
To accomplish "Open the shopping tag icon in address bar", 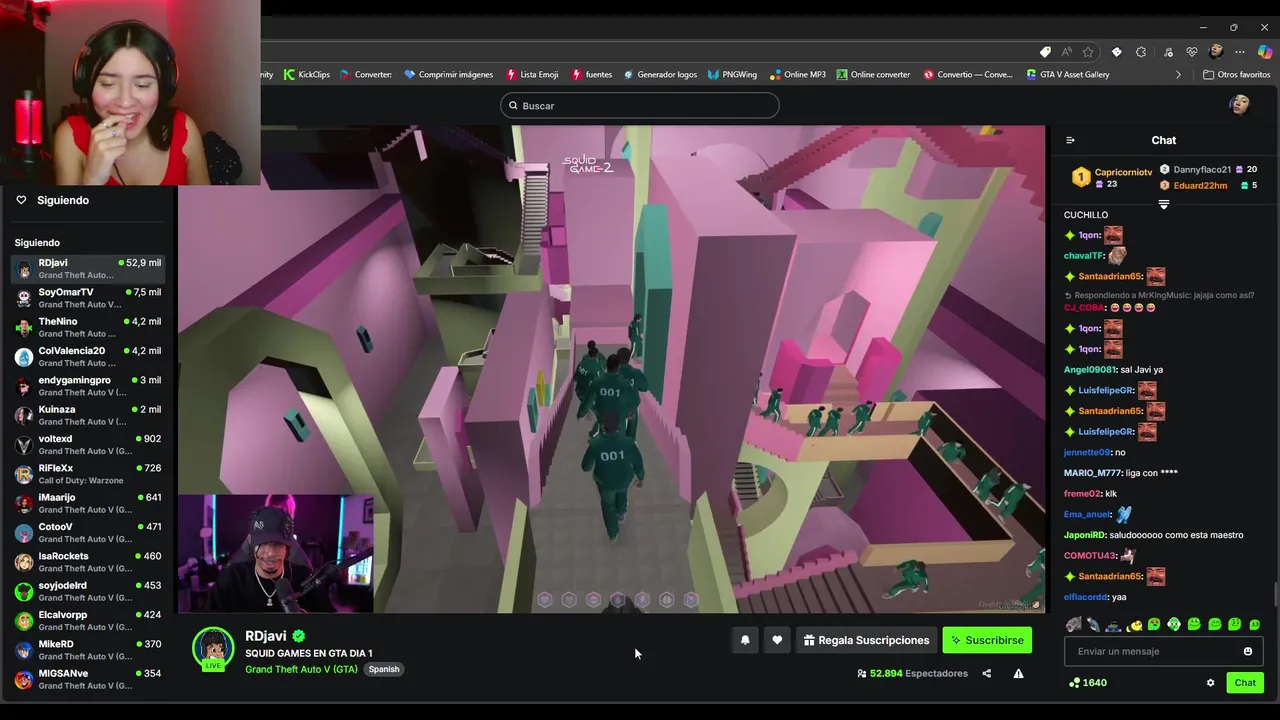I will click(x=1045, y=52).
